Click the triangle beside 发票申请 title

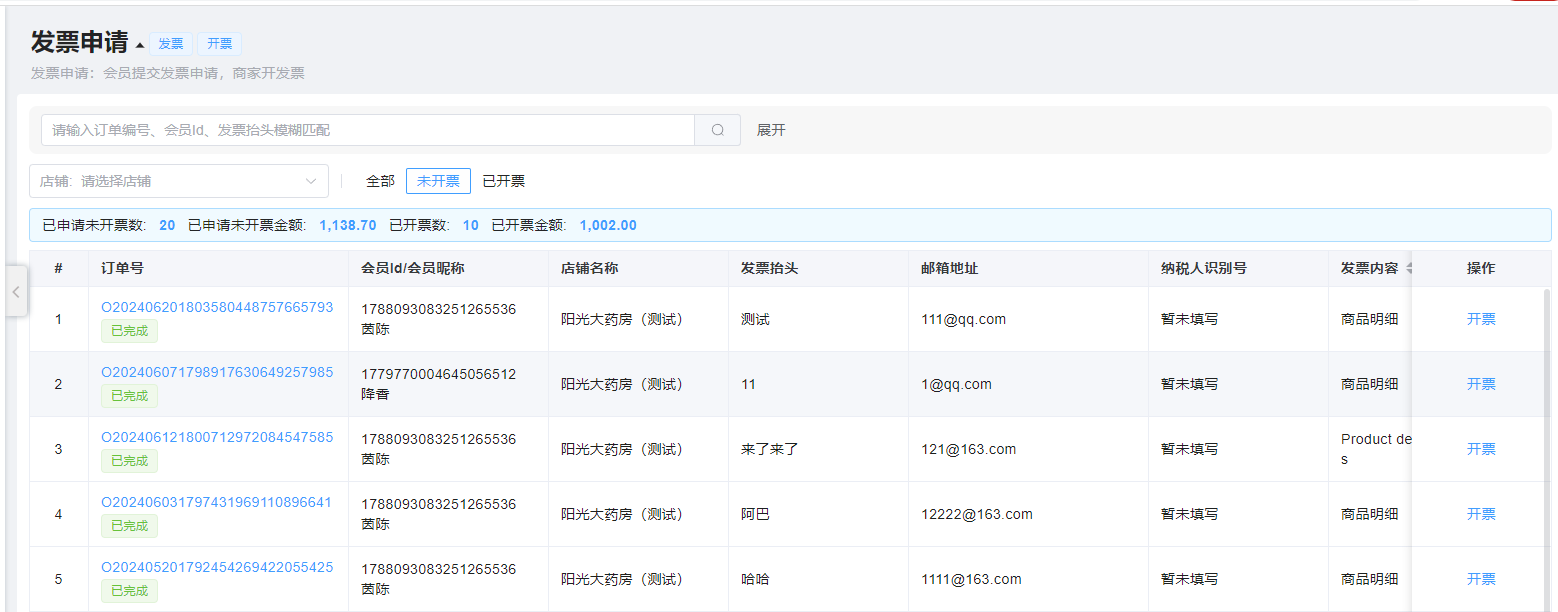[x=140, y=45]
